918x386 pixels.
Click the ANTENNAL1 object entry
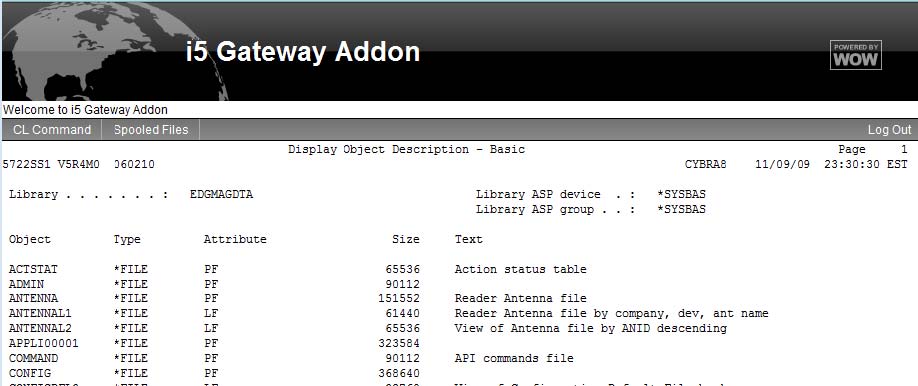[40, 313]
